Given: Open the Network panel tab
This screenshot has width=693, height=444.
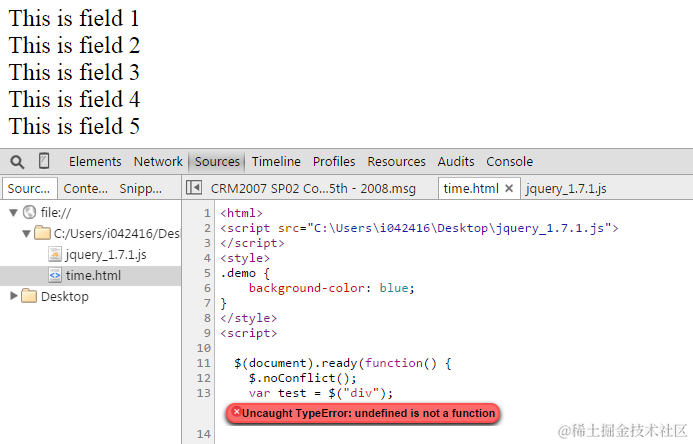Looking at the screenshot, I should [x=158, y=162].
